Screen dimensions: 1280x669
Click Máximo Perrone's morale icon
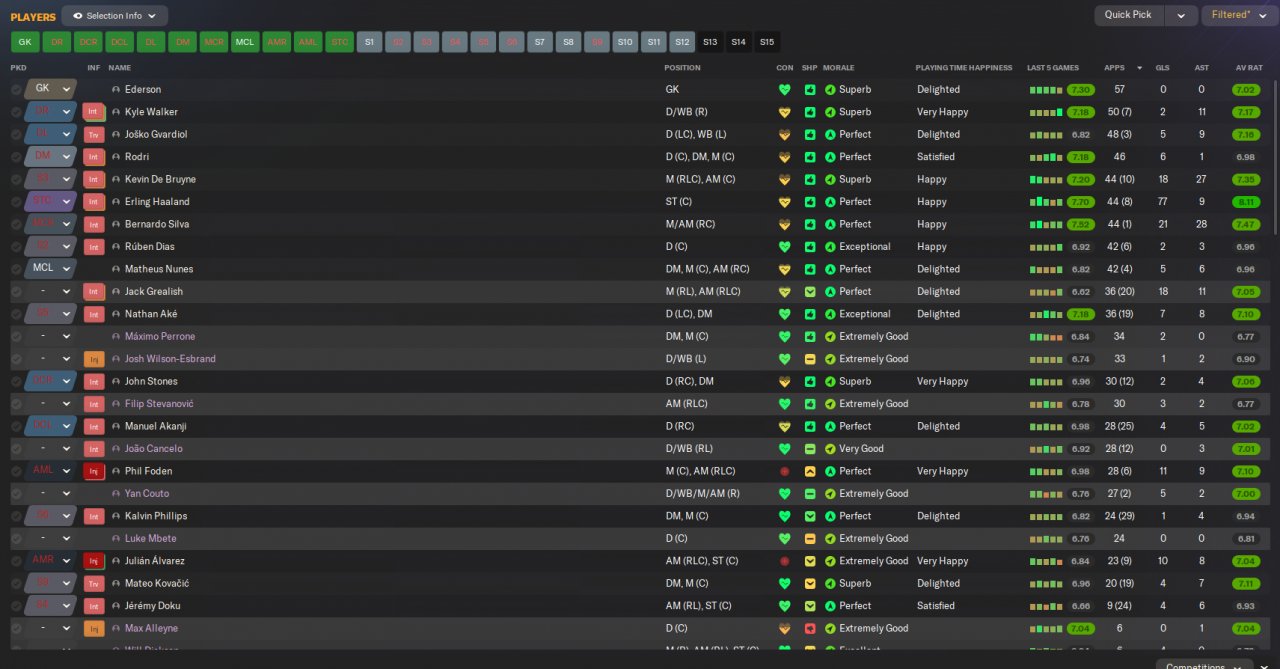(x=830, y=336)
